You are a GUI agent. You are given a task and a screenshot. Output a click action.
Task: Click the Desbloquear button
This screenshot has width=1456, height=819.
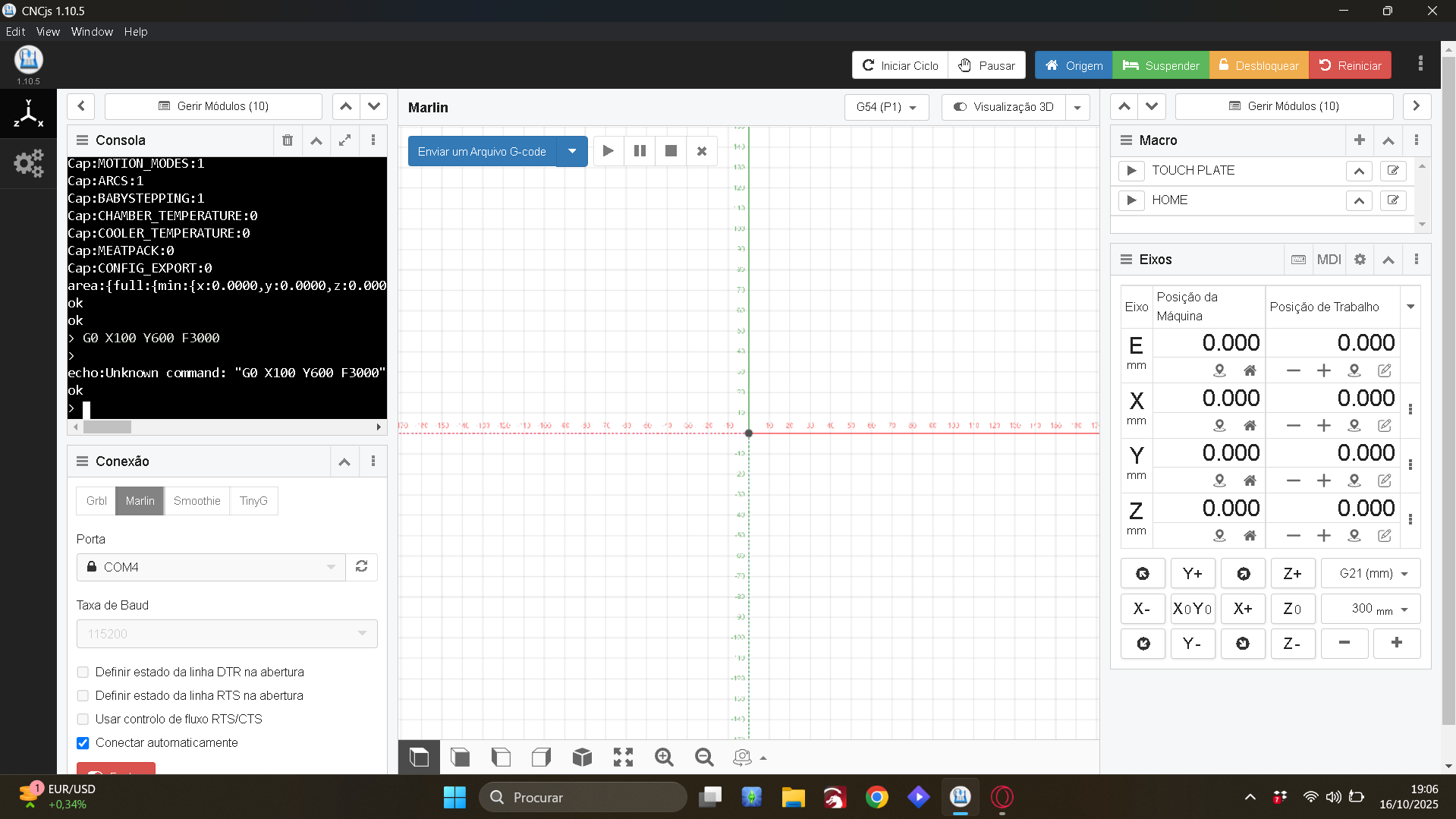coord(1259,65)
